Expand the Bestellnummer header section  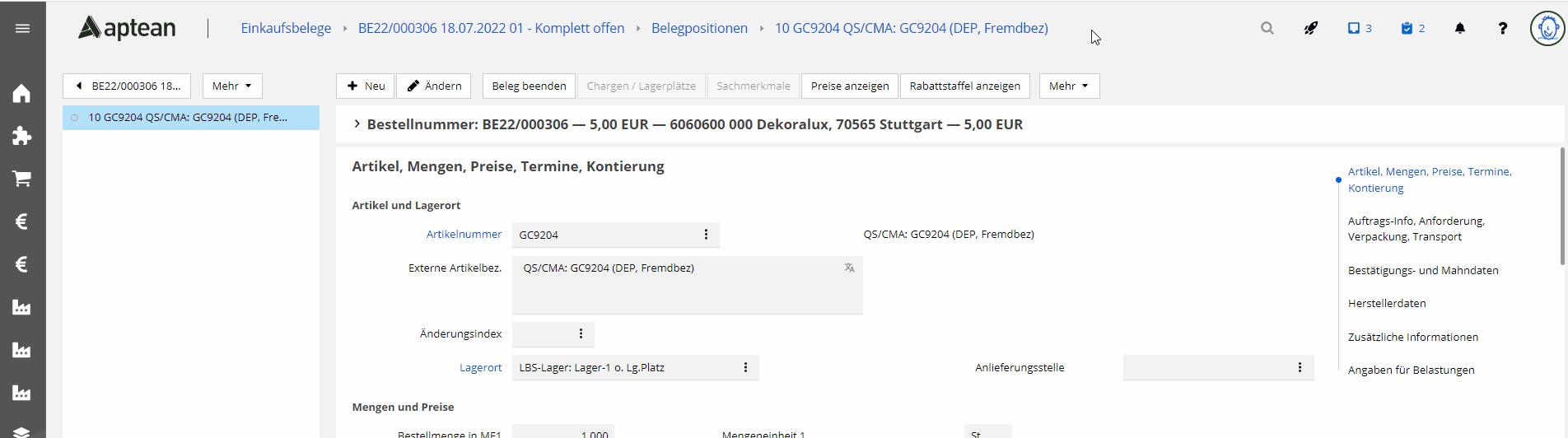(x=357, y=124)
